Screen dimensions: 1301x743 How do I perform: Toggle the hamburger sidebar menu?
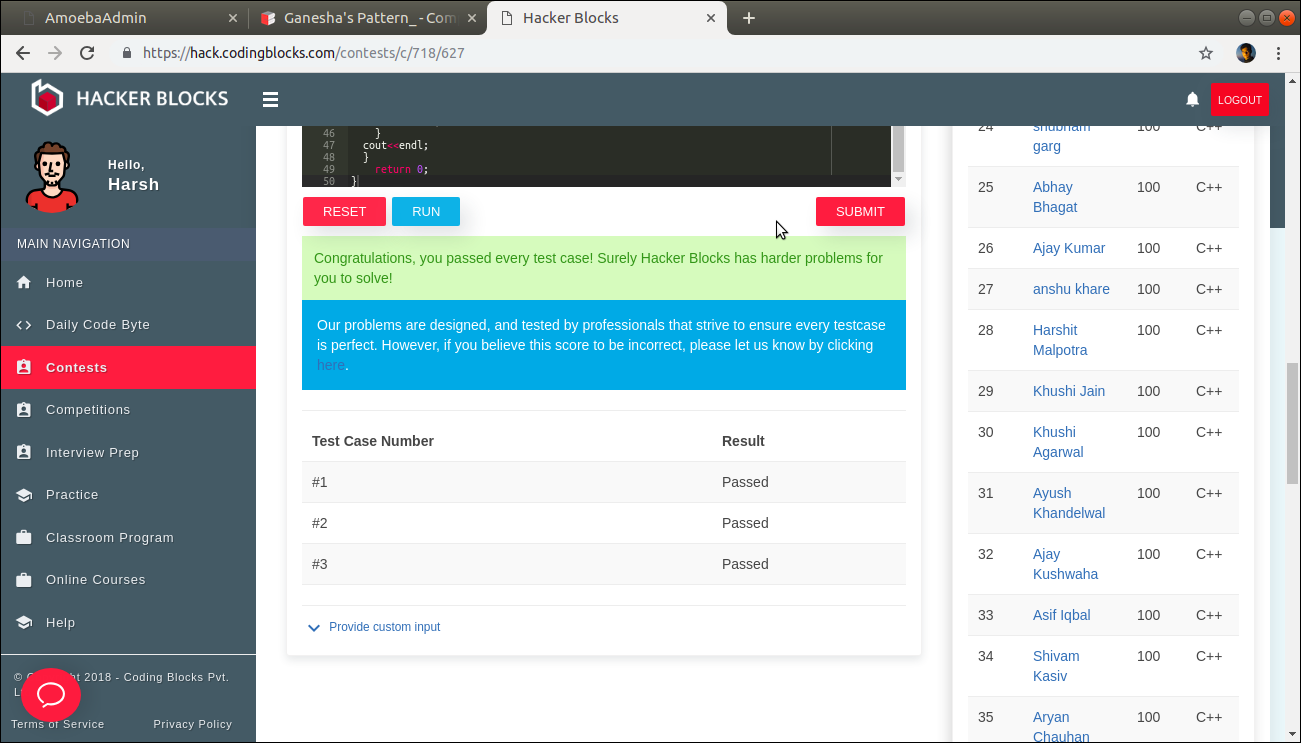[x=270, y=99]
